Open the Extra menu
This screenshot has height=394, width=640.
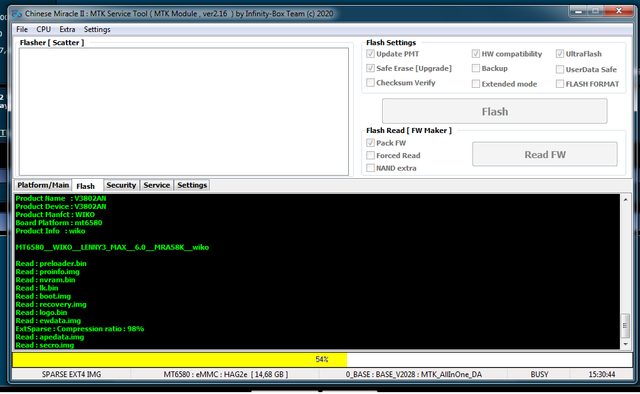67,29
